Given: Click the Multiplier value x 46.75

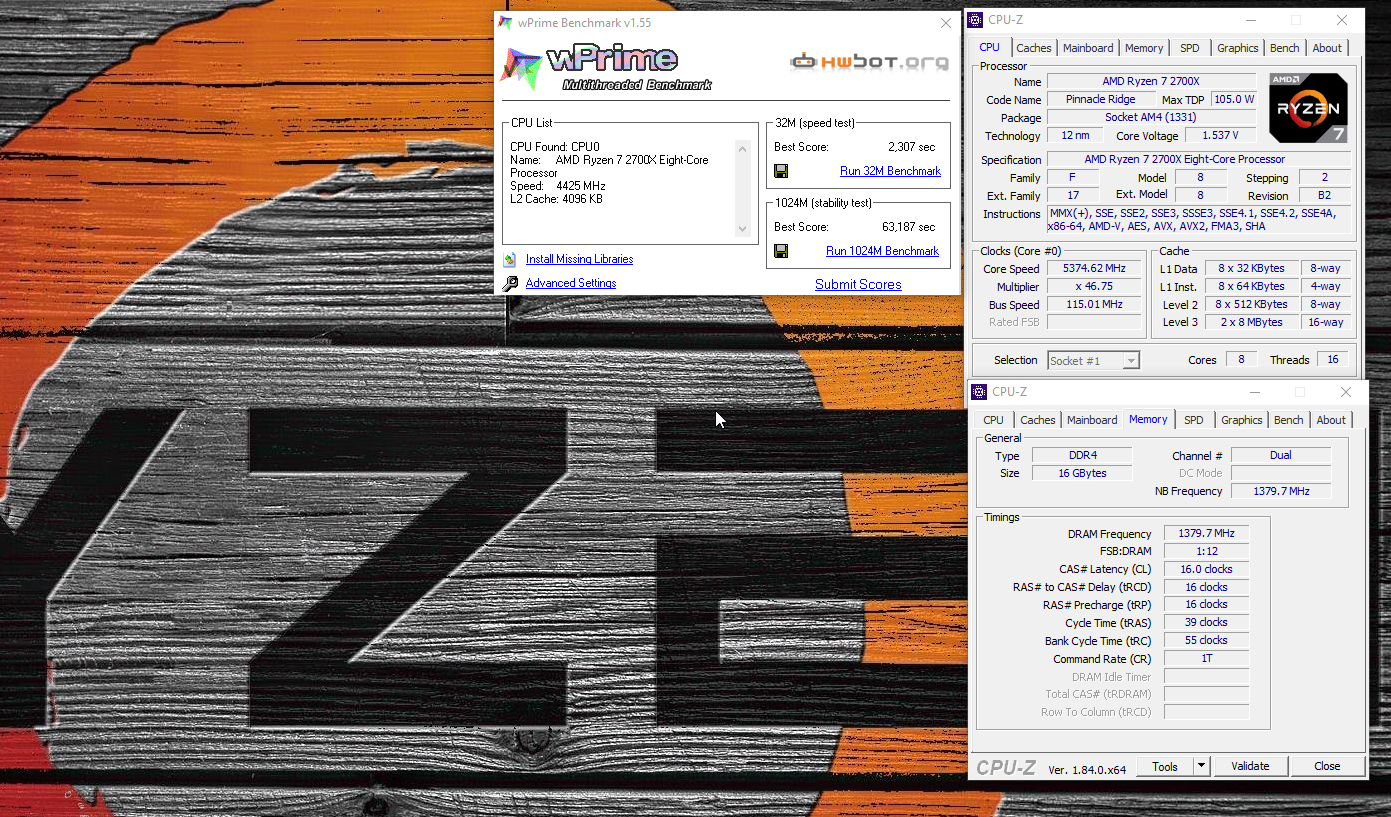Looking at the screenshot, I should pyautogui.click(x=1095, y=286).
